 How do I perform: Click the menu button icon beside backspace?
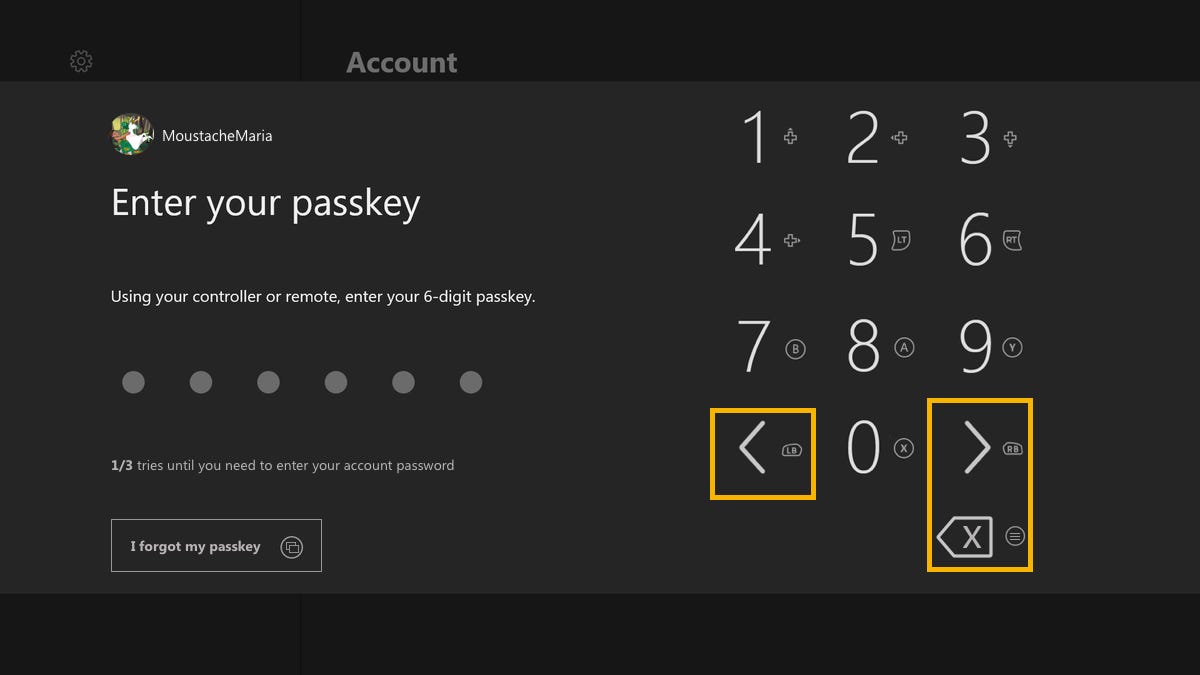coord(1015,536)
